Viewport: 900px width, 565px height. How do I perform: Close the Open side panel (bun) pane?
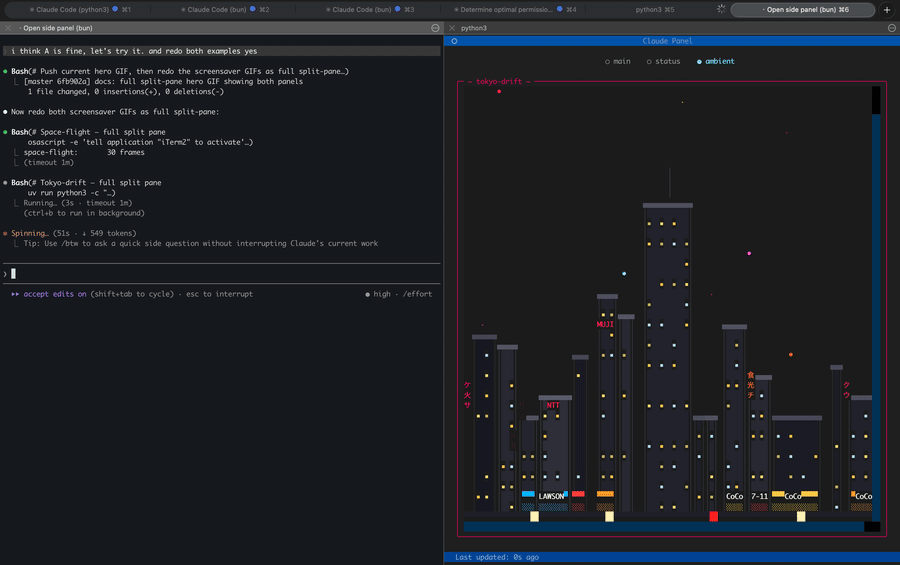pos(8,28)
